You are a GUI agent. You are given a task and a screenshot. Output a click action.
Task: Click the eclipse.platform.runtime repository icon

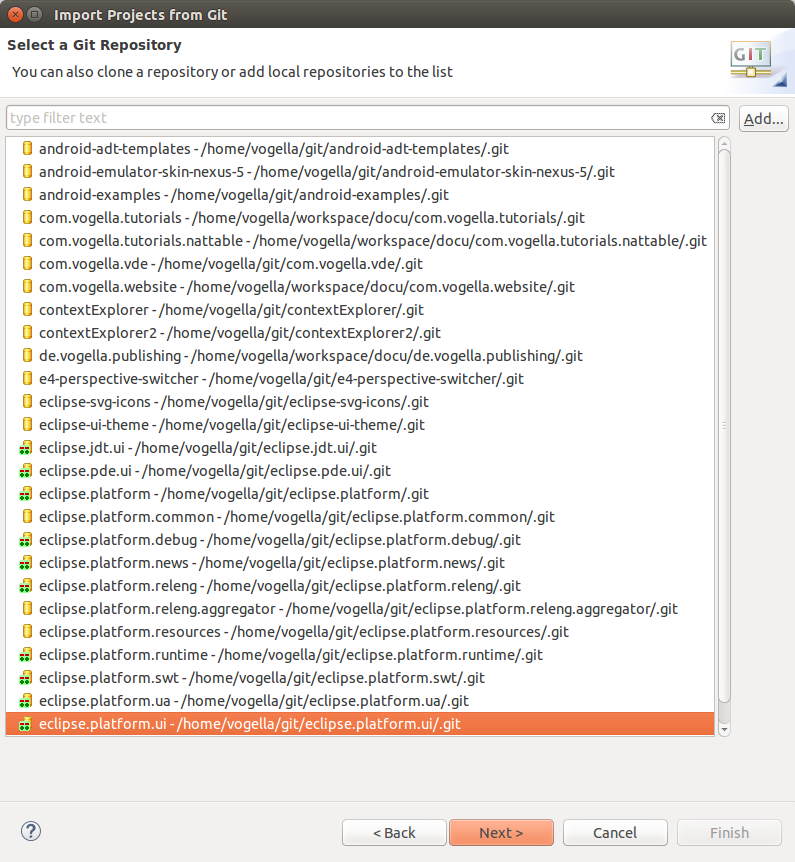pyautogui.click(x=25, y=655)
